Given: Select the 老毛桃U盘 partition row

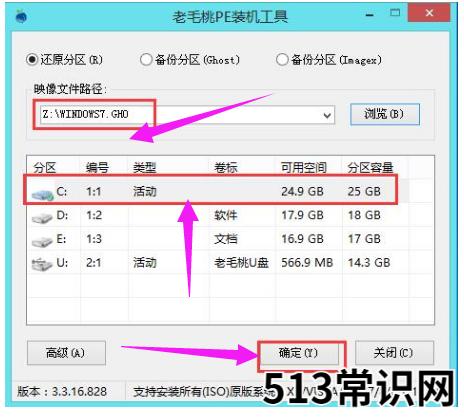Looking at the screenshot, I should pyautogui.click(x=230, y=263).
